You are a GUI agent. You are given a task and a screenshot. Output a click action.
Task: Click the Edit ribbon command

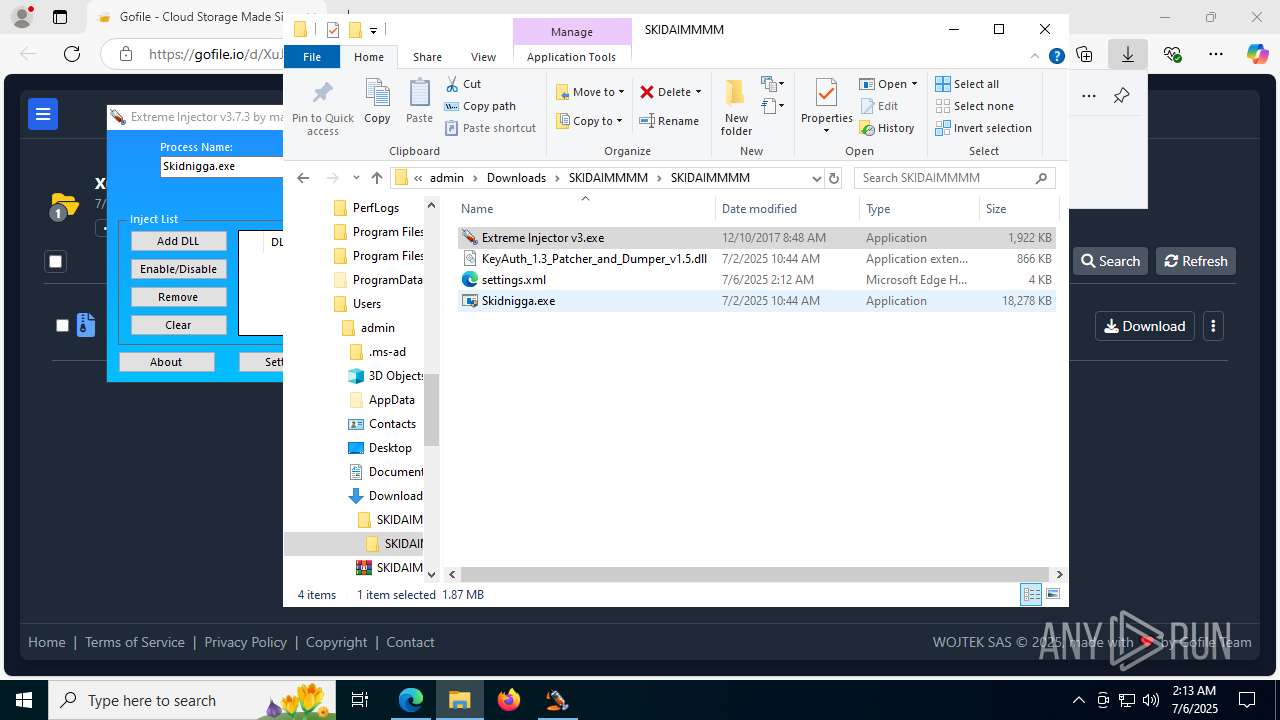878,106
